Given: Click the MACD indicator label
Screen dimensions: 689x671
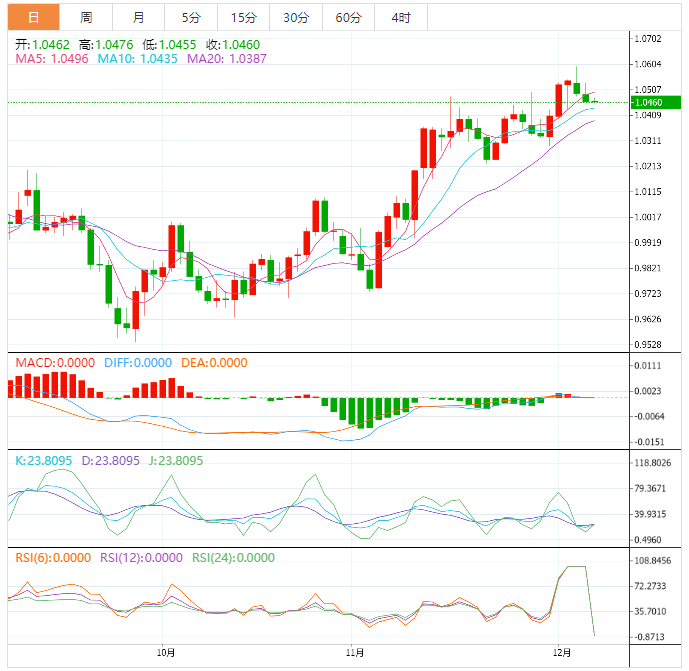Looking at the screenshot, I should 53,363.
